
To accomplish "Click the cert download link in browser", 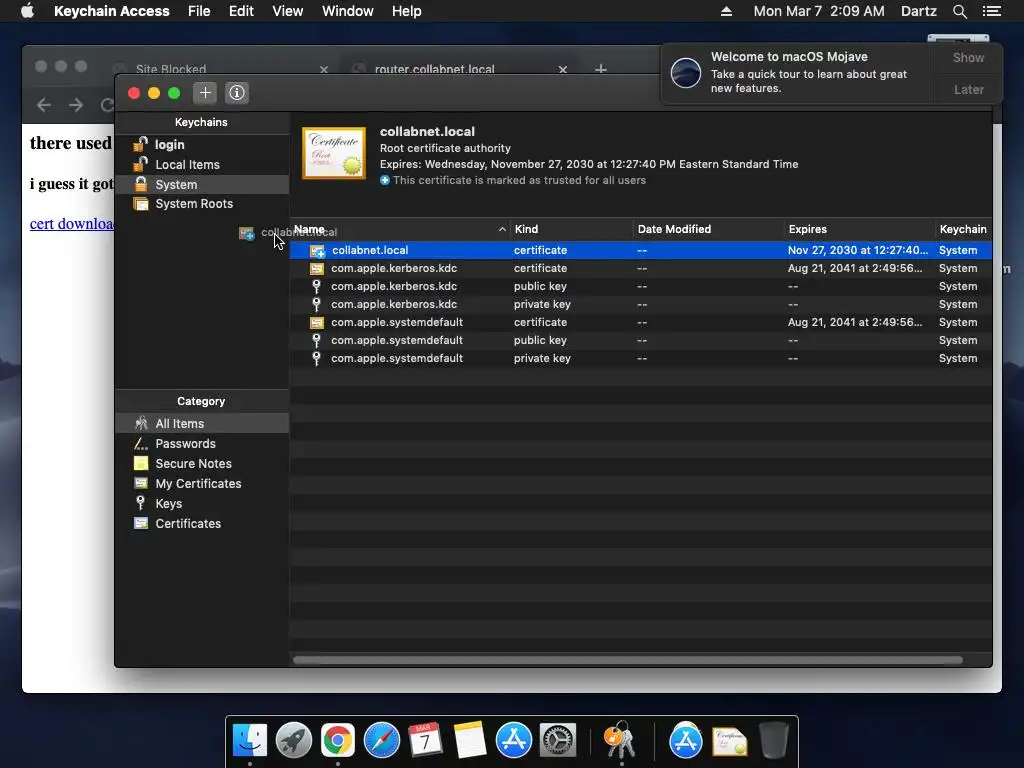I will 72,224.
